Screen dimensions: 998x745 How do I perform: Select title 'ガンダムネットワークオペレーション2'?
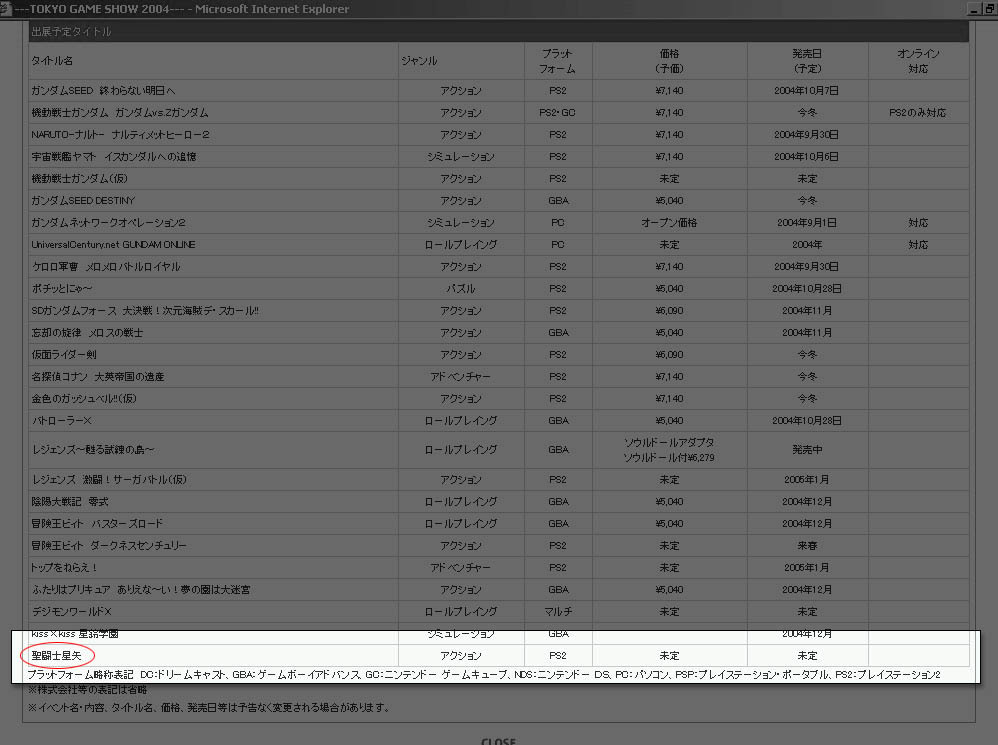coord(108,223)
